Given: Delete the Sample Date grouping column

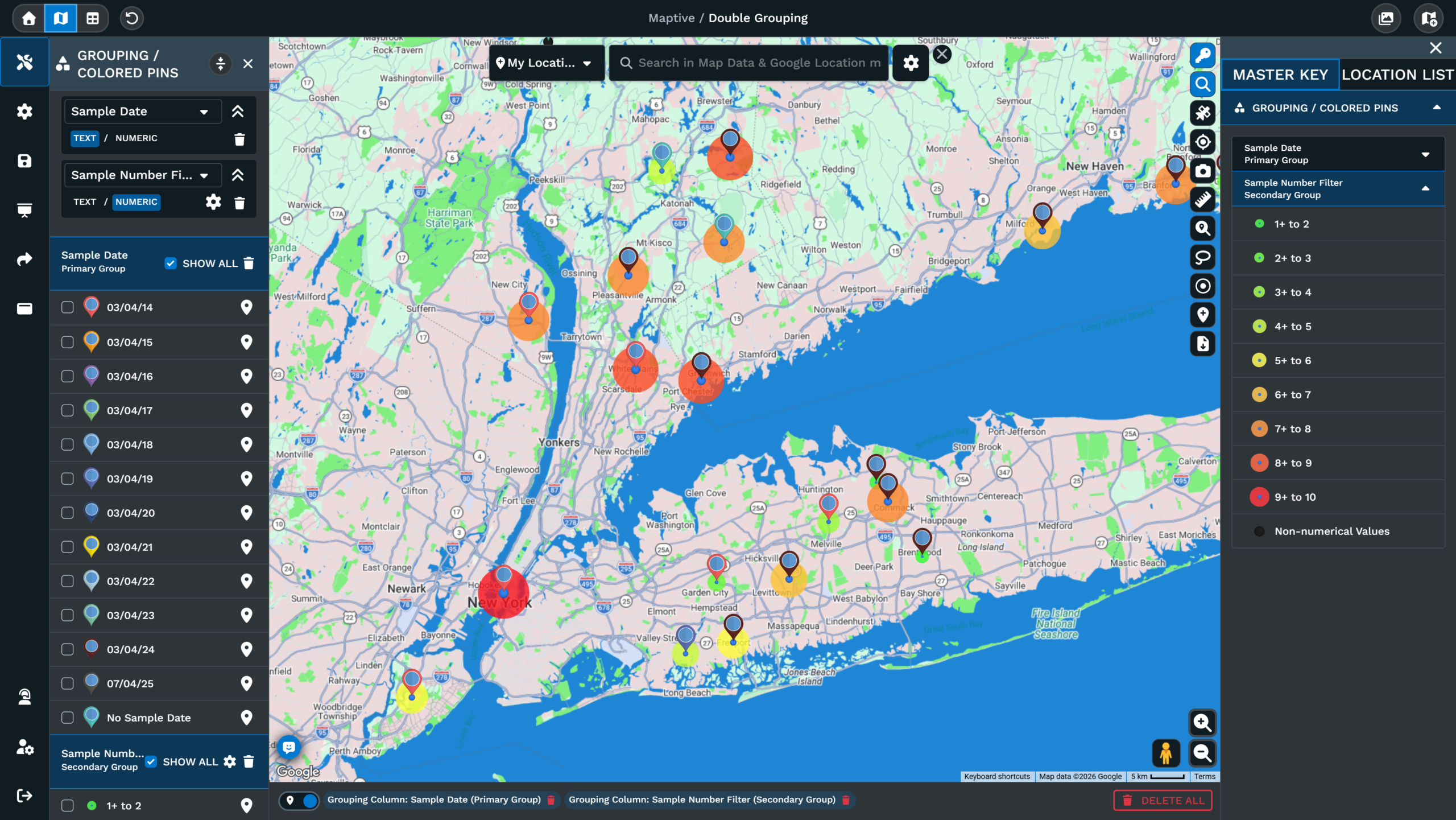Looking at the screenshot, I should (239, 139).
